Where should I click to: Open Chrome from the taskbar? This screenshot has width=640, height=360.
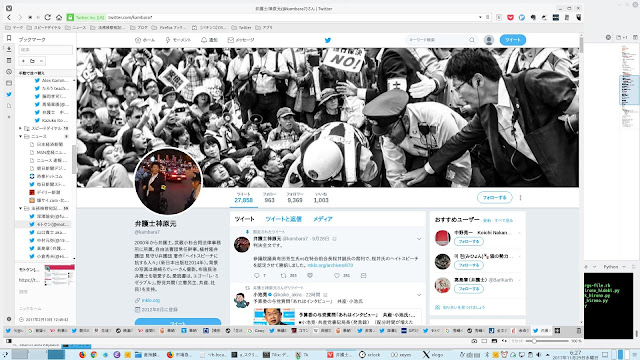(94, 355)
